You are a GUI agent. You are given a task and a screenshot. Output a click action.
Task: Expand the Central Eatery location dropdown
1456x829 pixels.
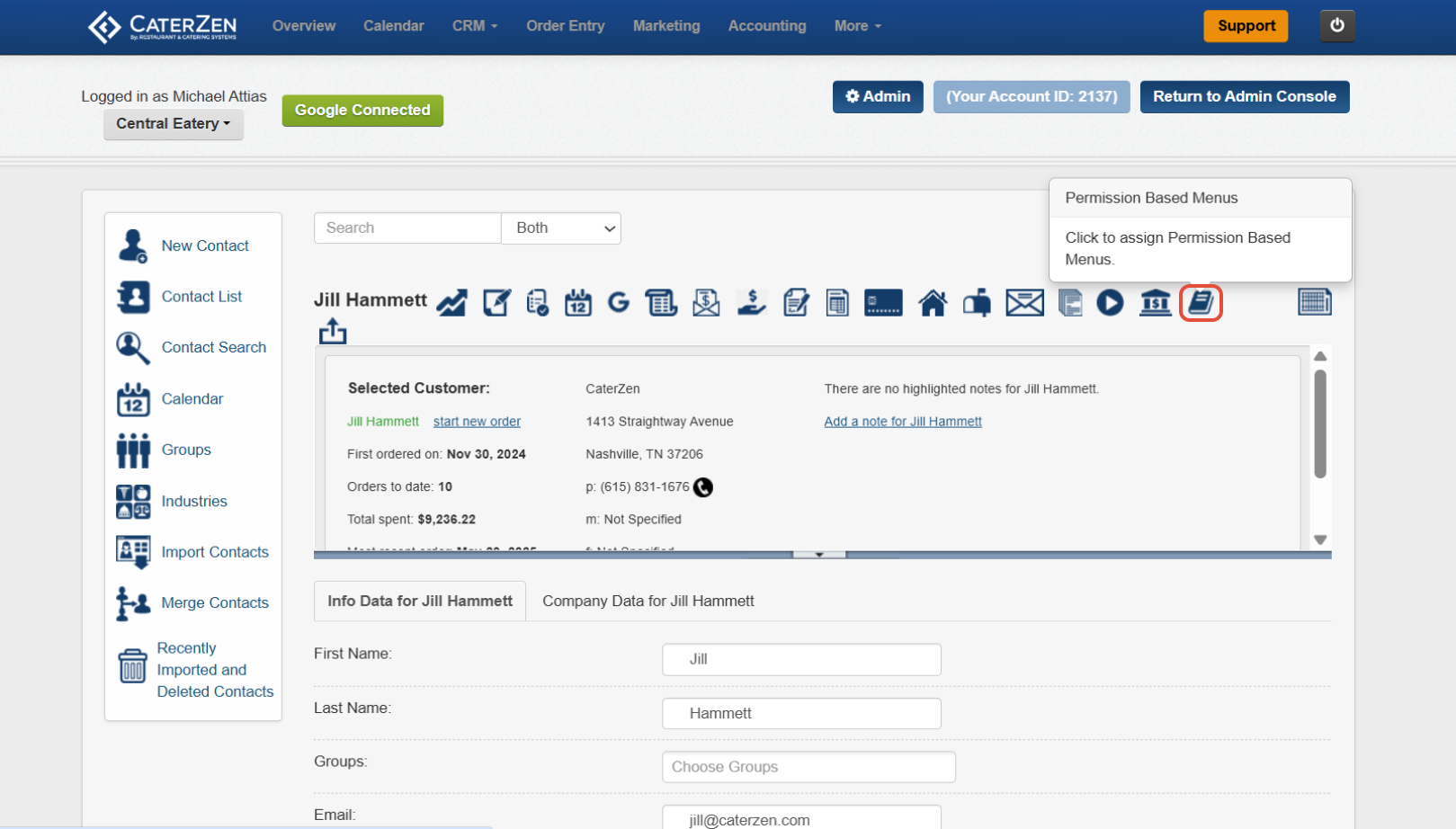(174, 123)
